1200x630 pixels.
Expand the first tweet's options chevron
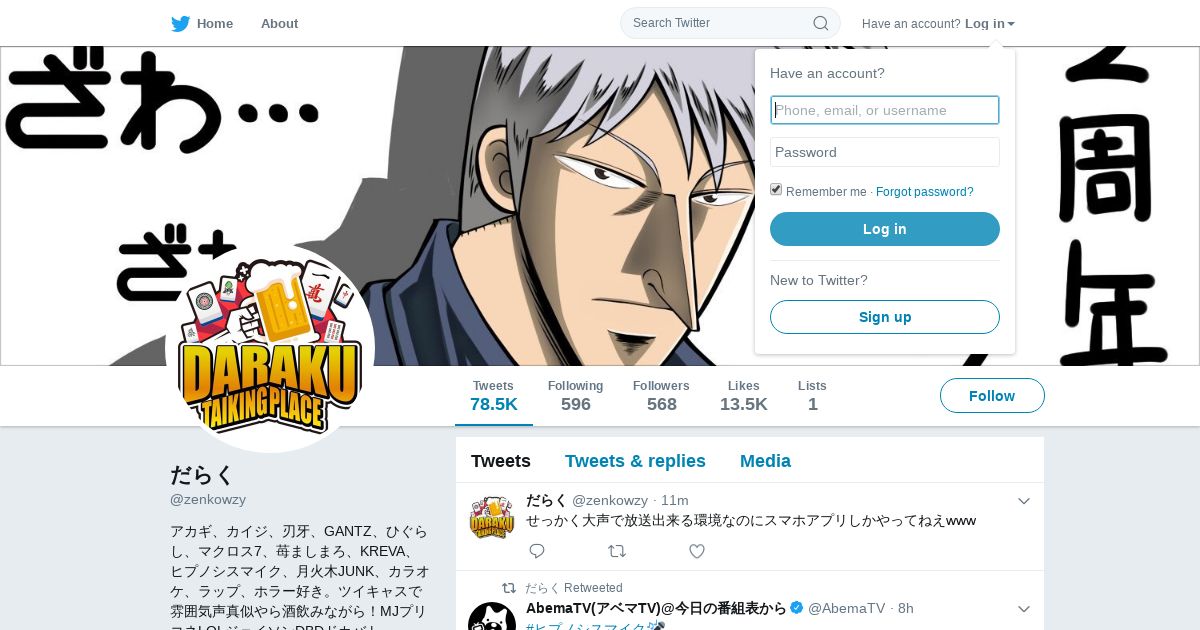[1024, 501]
